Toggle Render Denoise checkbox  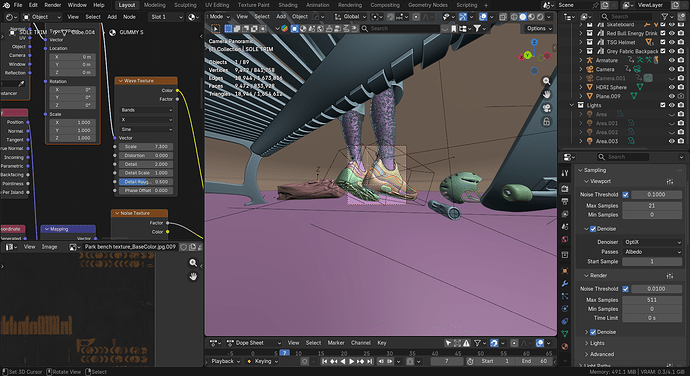(x=593, y=332)
